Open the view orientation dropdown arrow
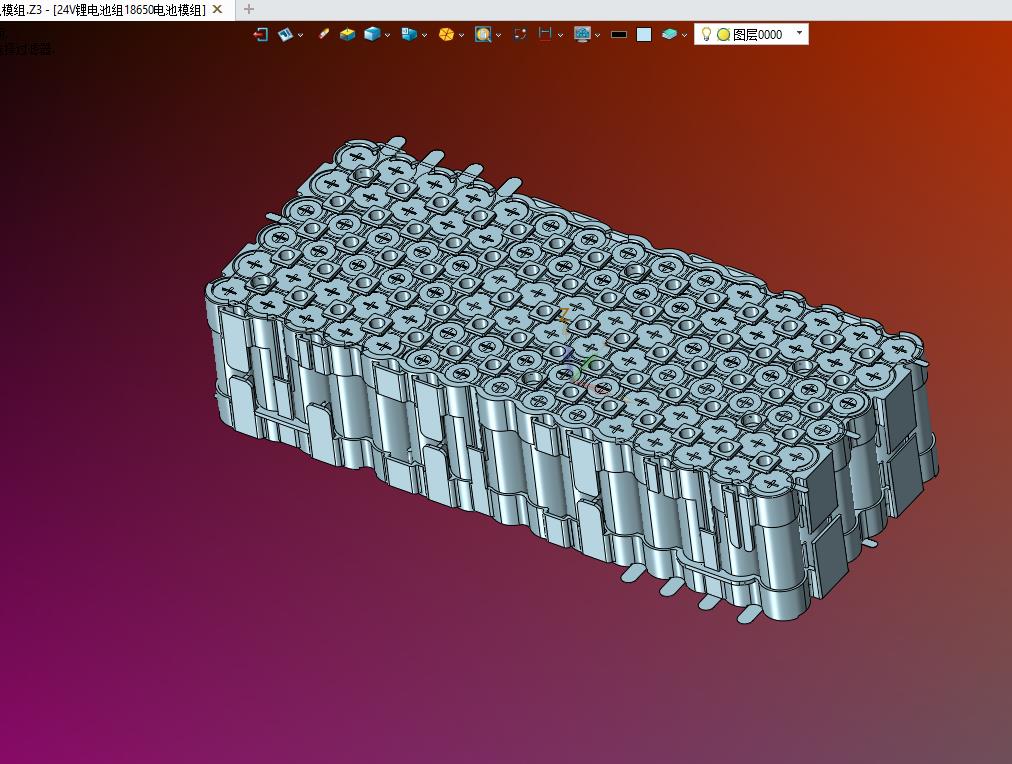Image resolution: width=1012 pixels, height=764 pixels. 300,35
